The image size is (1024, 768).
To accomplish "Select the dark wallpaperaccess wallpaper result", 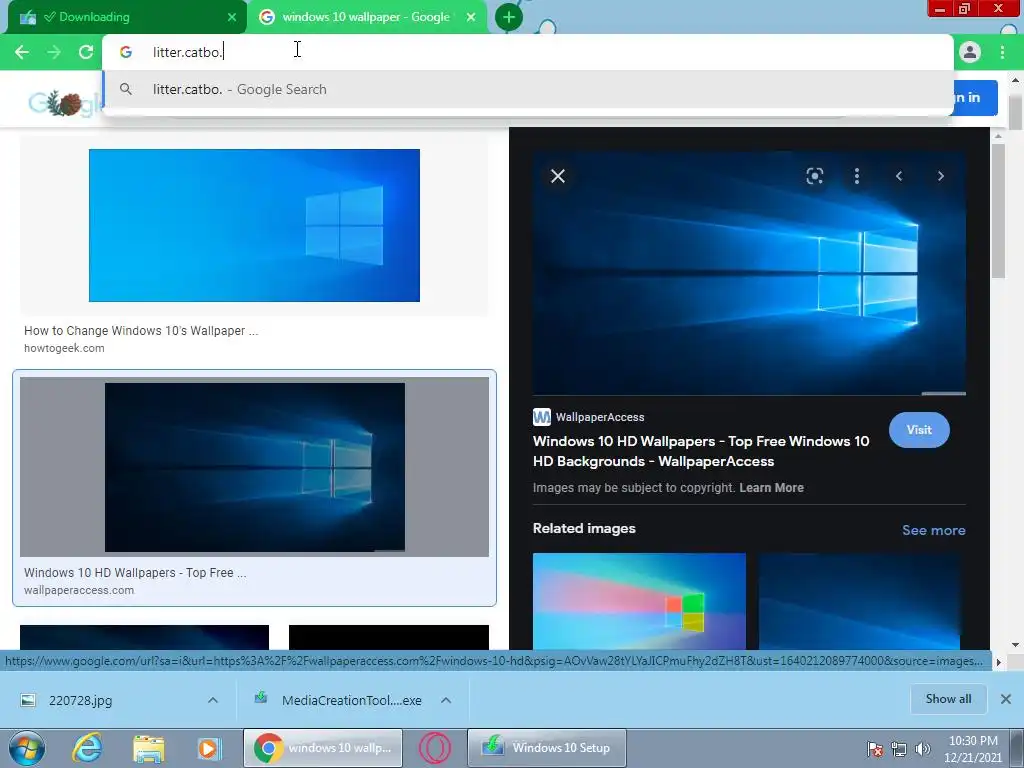I will pyautogui.click(x=254, y=467).
